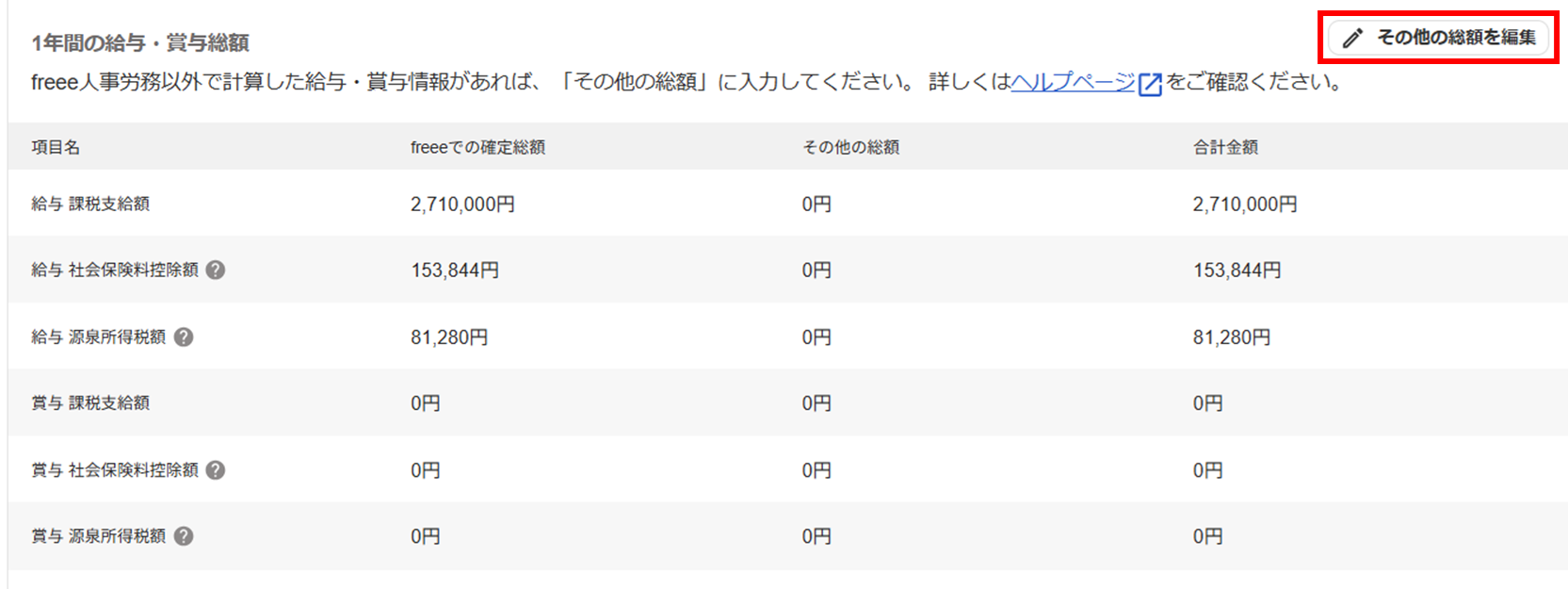Click 2,710,000円 in the freee確定総額 column
This screenshot has height=589, width=1568.
[x=462, y=205]
